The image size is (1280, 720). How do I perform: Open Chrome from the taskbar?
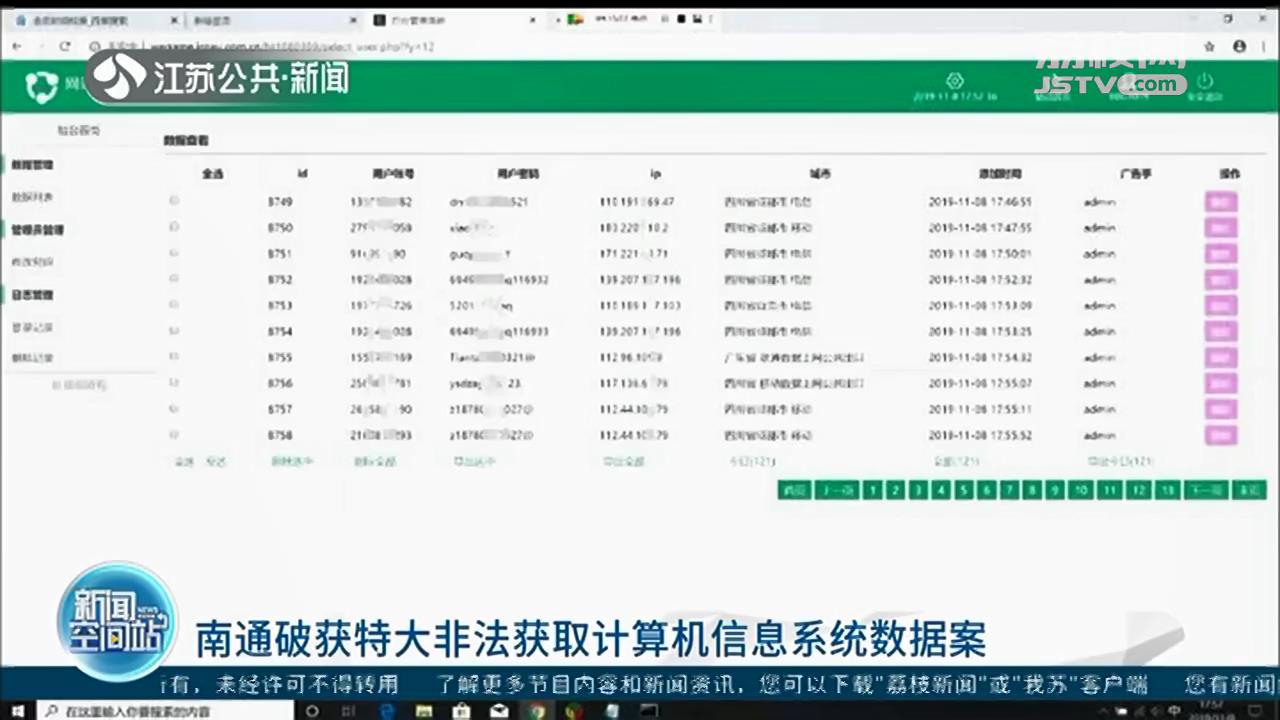pyautogui.click(x=537, y=712)
